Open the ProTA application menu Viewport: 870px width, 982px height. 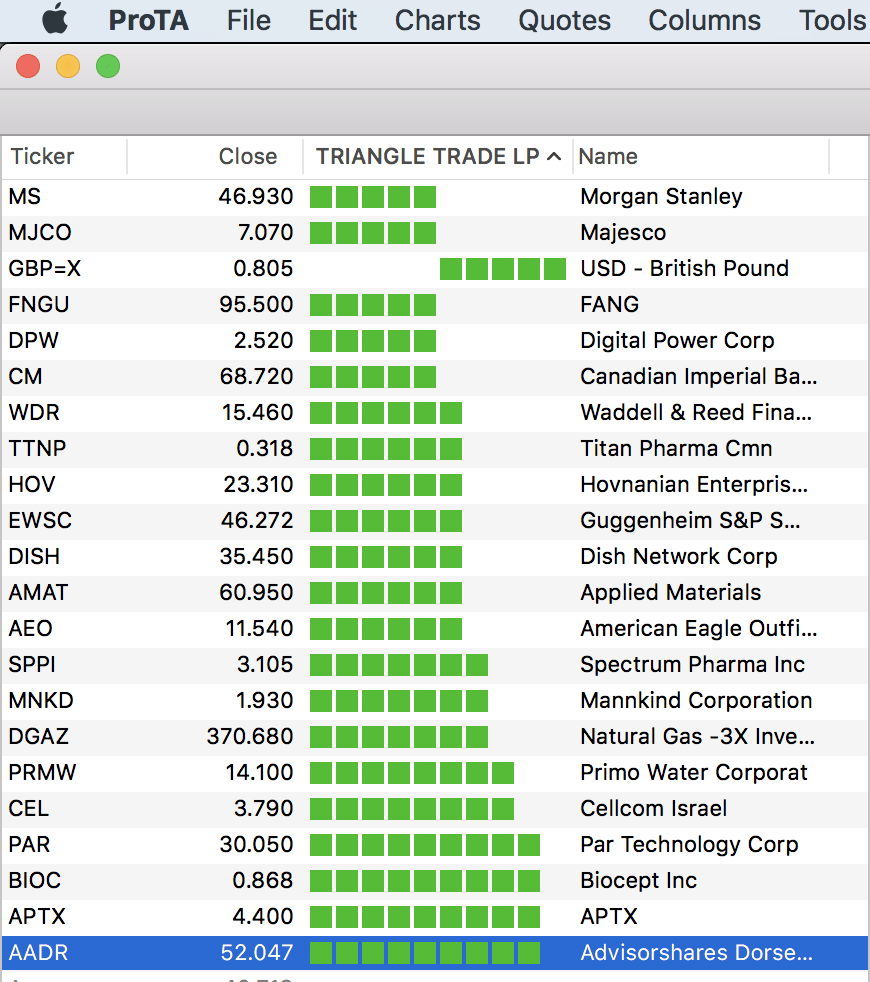pos(148,21)
